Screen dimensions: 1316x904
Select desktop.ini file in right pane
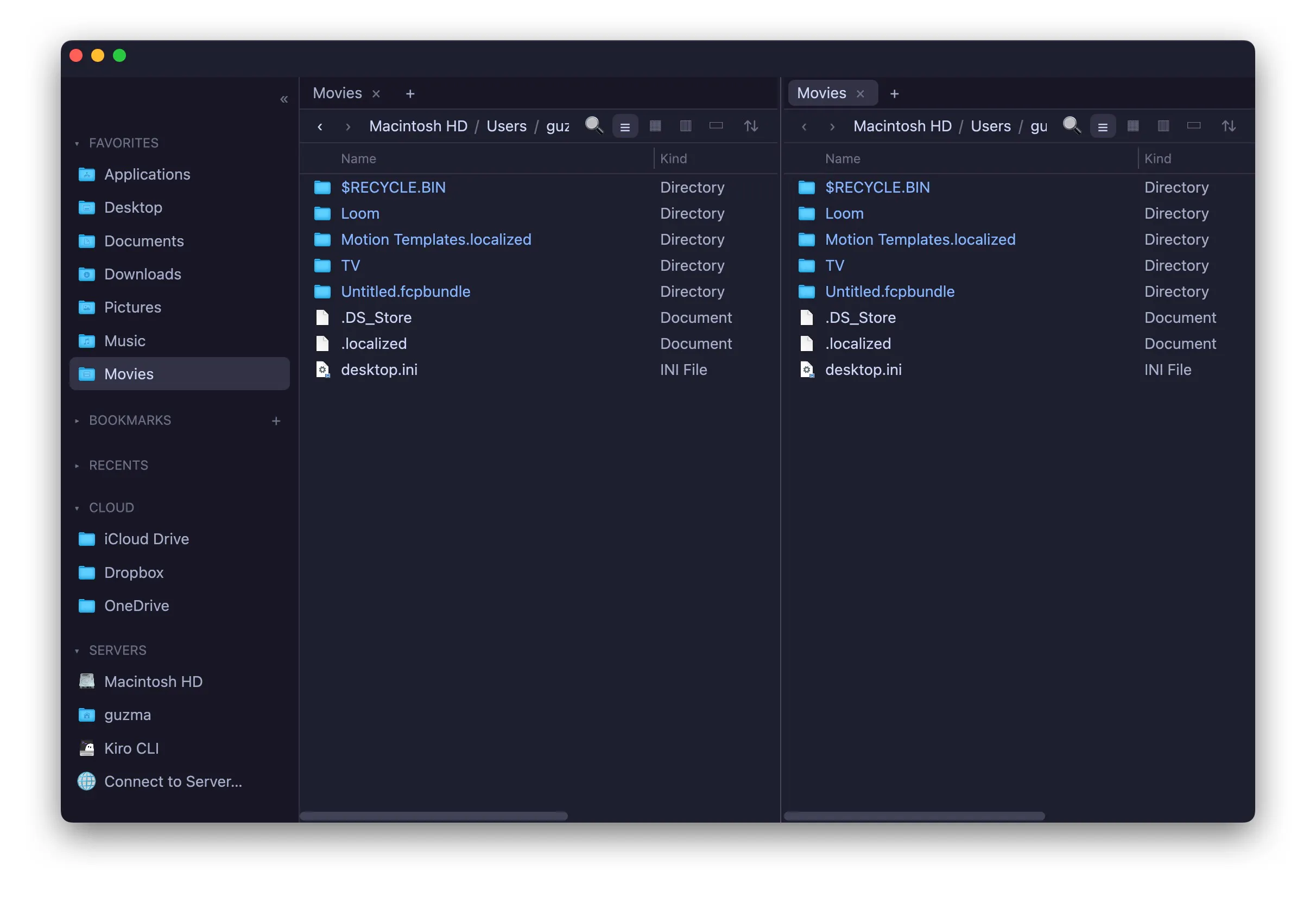click(1019, 370)
